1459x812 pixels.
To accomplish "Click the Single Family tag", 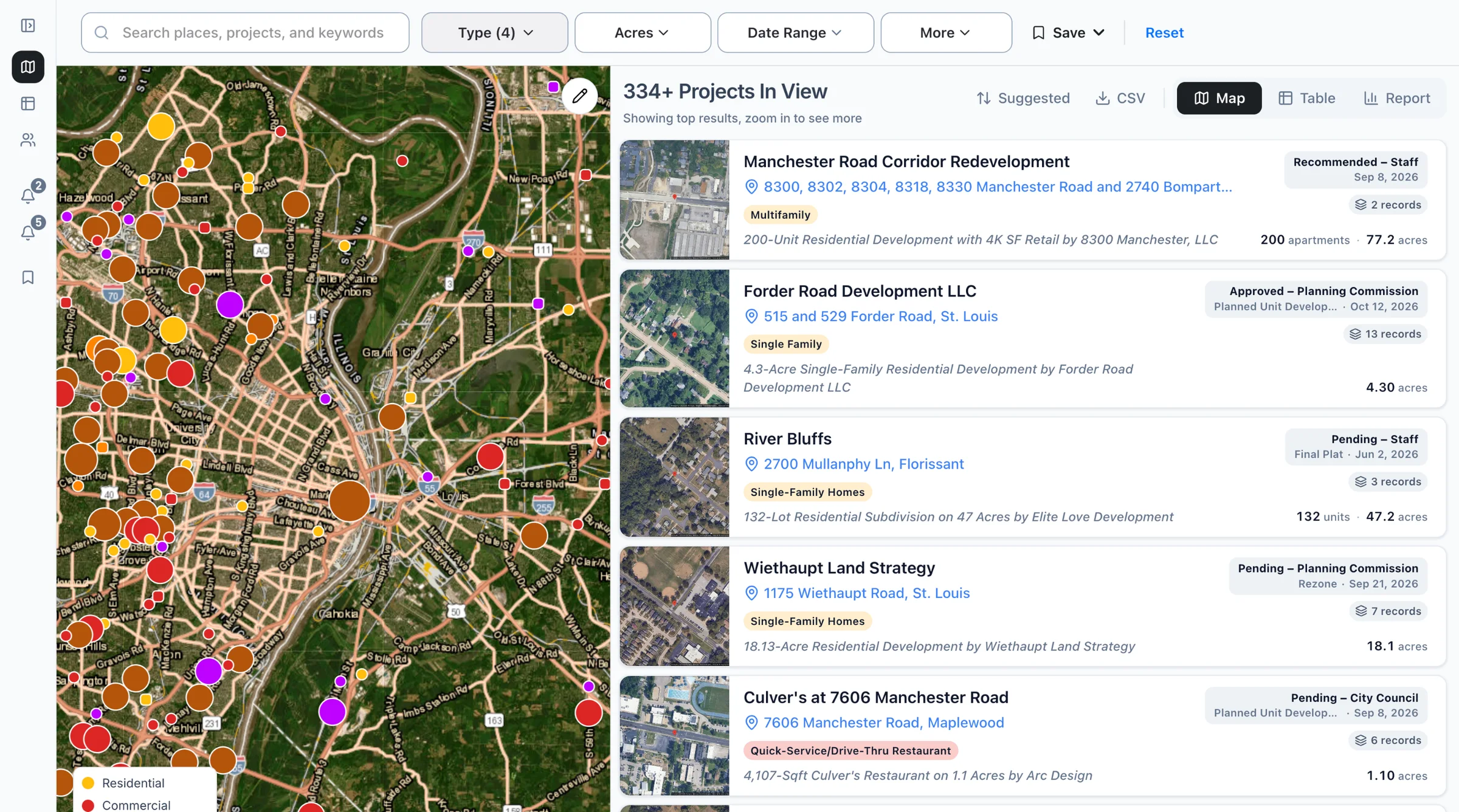I will 786,344.
